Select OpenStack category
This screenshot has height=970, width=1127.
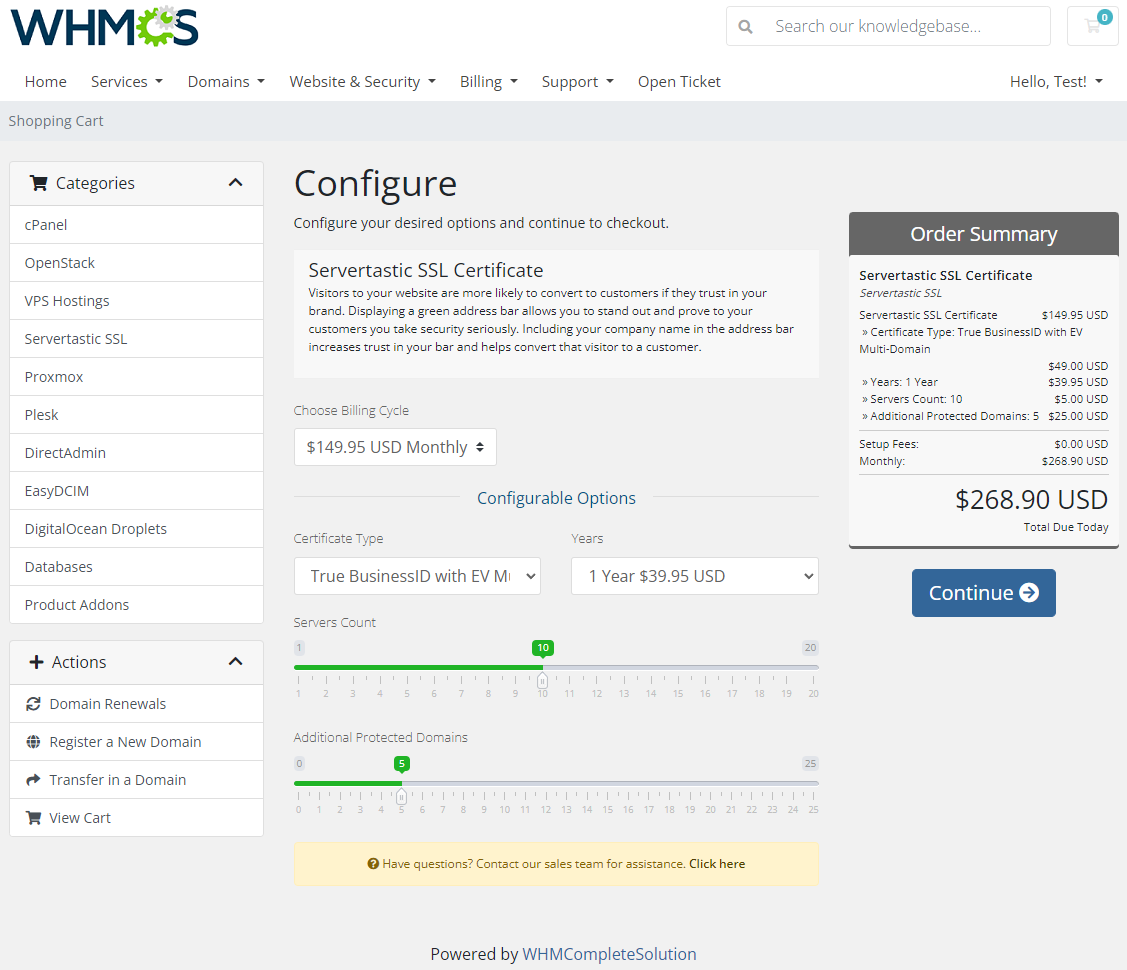tap(137, 263)
